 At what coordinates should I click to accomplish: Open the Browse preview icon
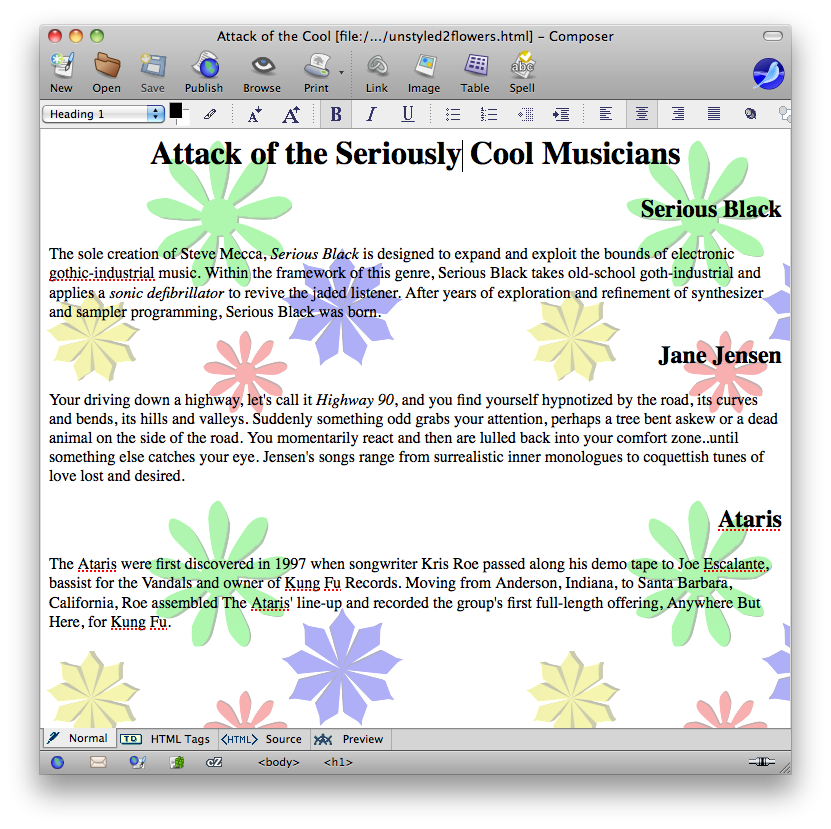[x=262, y=72]
